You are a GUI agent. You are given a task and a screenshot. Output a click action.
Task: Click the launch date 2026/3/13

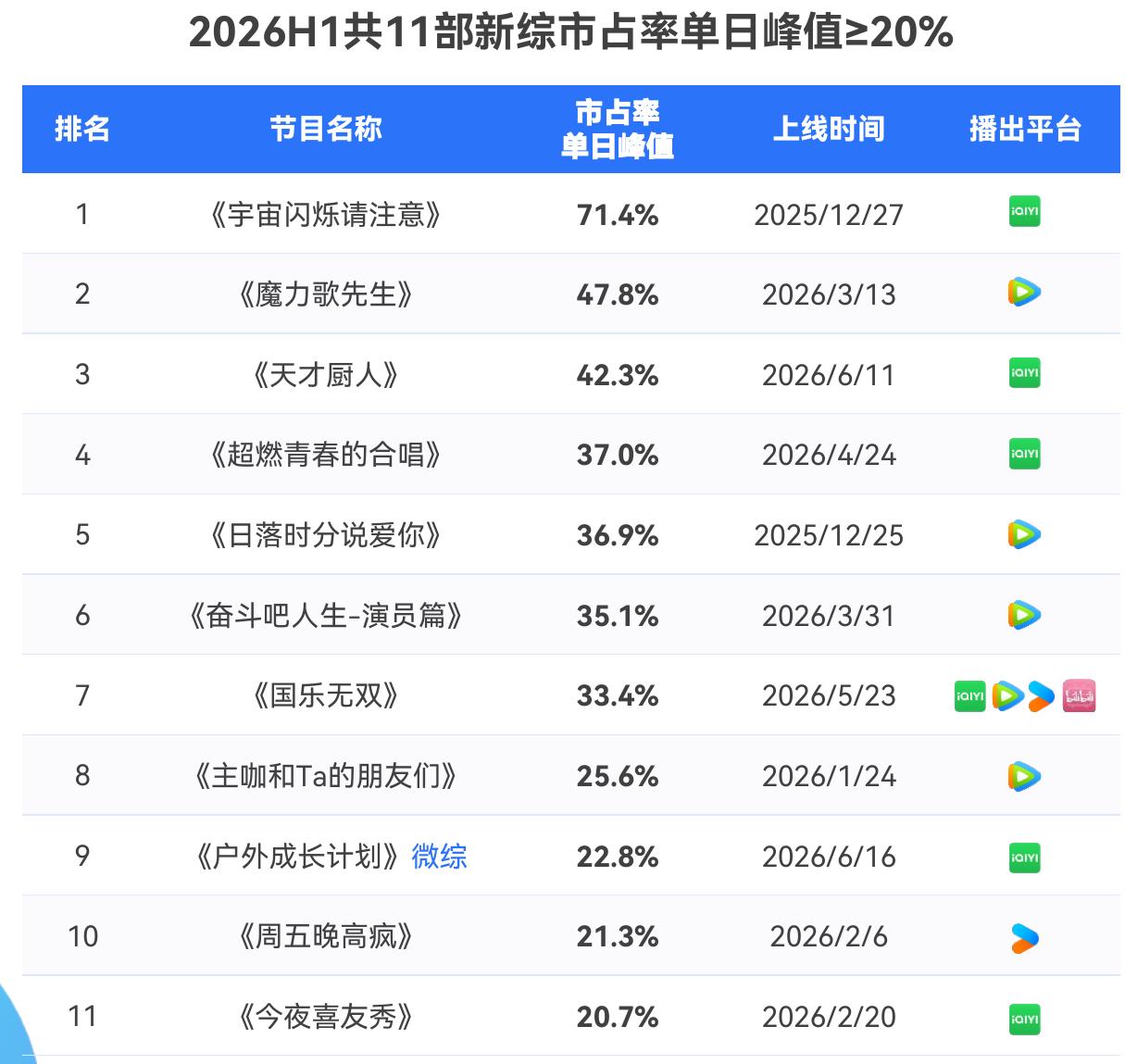[x=829, y=294]
